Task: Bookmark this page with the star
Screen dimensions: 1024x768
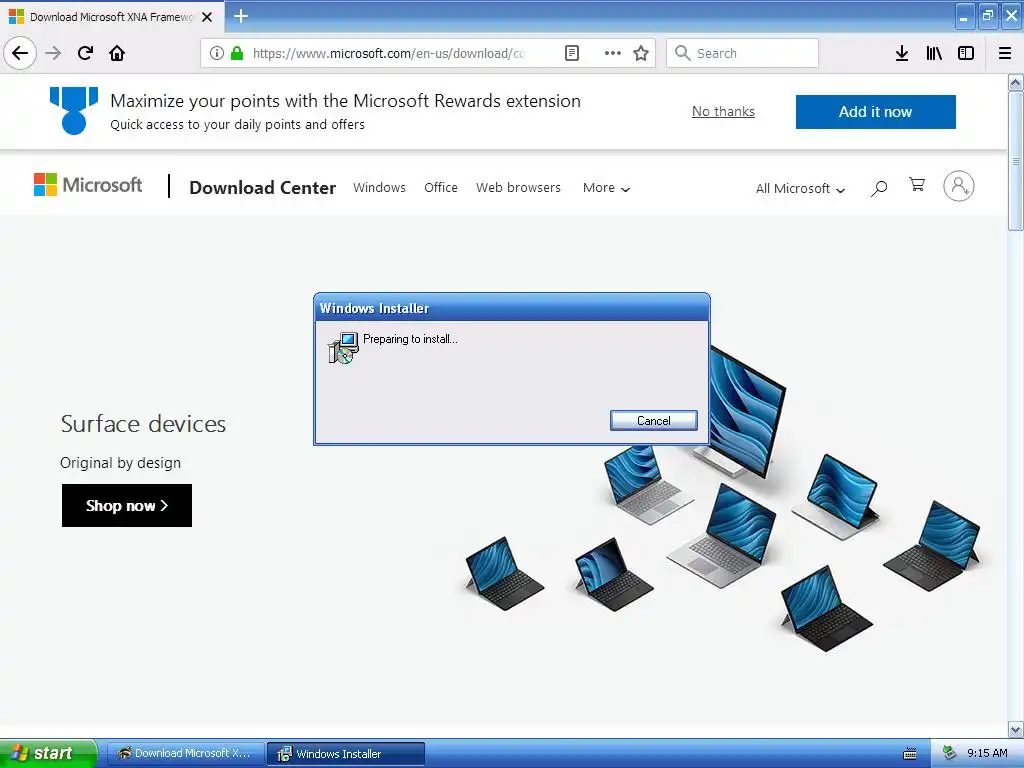Action: [x=641, y=53]
